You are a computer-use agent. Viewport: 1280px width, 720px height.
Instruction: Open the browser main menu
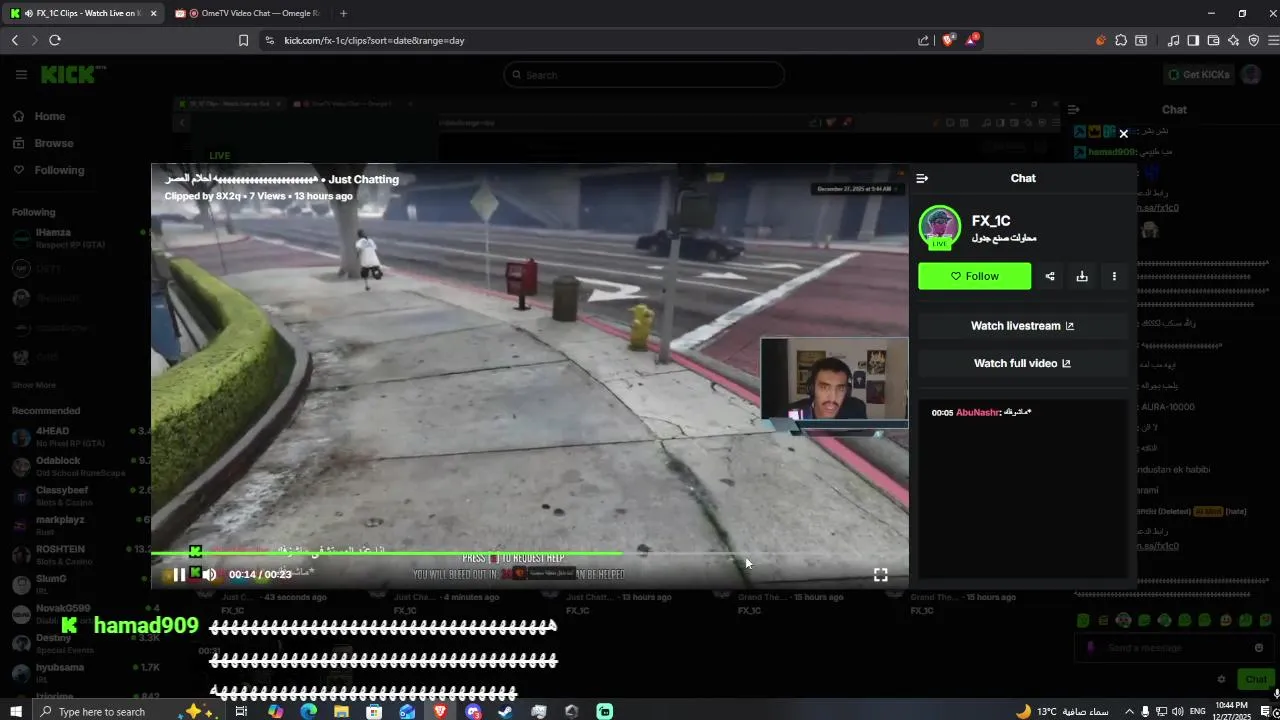(x=1273, y=40)
